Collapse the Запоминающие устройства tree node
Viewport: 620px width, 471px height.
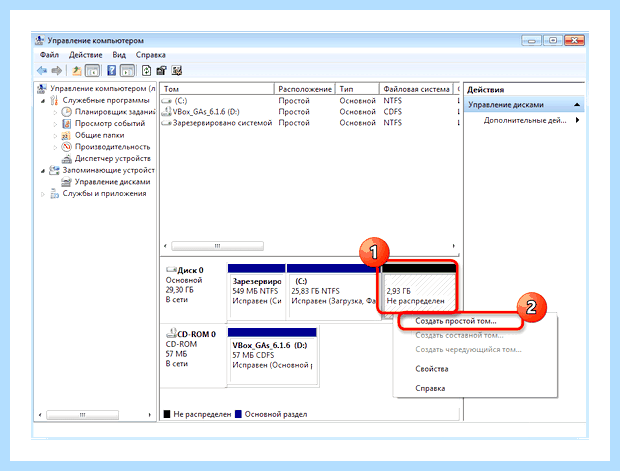point(43,171)
